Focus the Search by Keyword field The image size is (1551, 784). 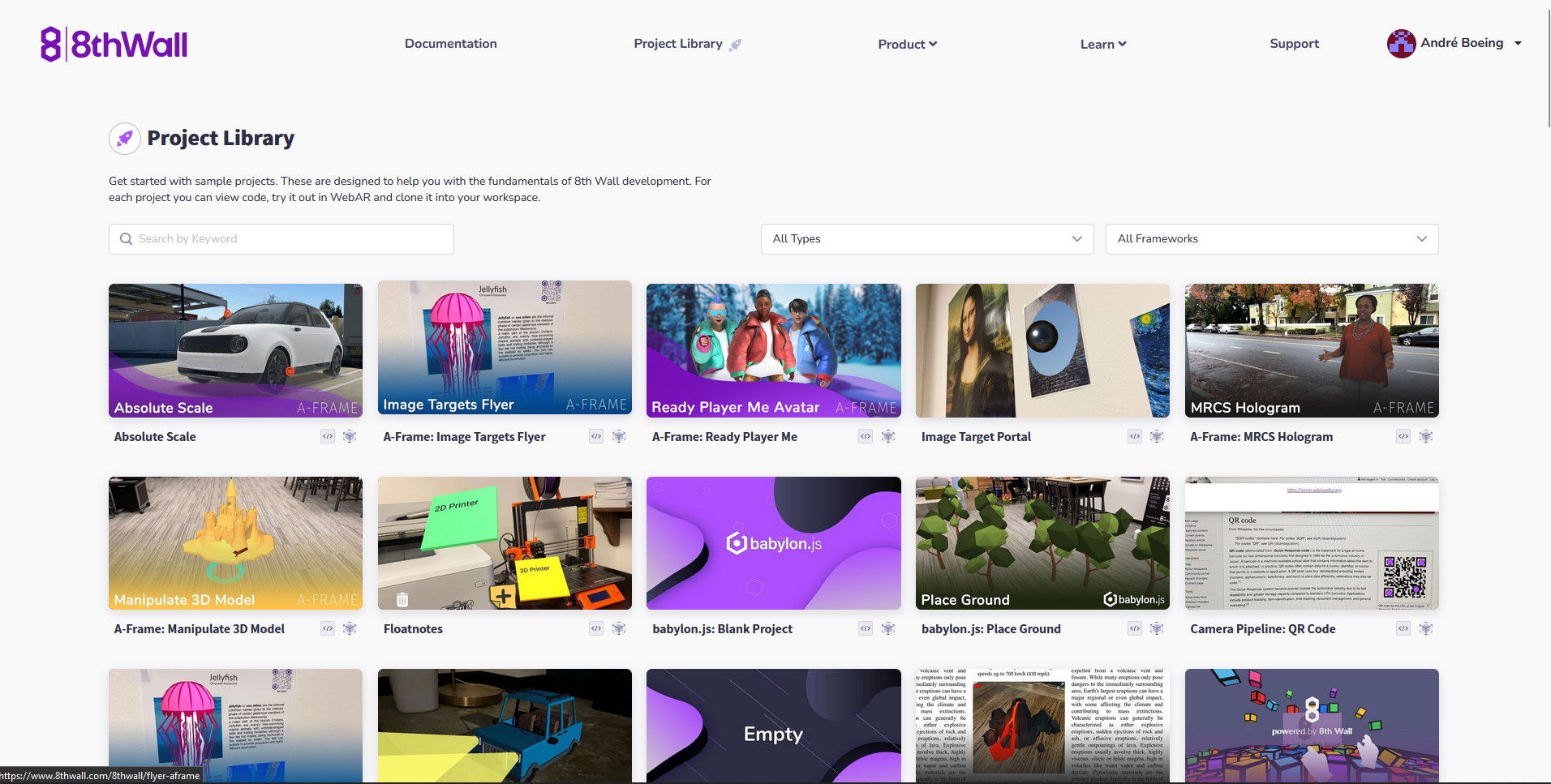click(281, 239)
